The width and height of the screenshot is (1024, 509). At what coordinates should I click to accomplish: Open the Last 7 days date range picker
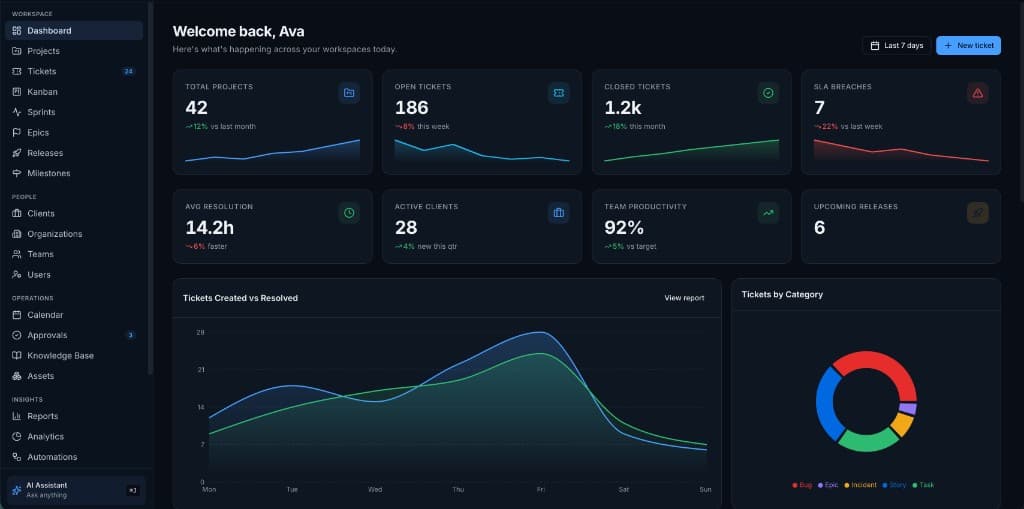(x=897, y=45)
